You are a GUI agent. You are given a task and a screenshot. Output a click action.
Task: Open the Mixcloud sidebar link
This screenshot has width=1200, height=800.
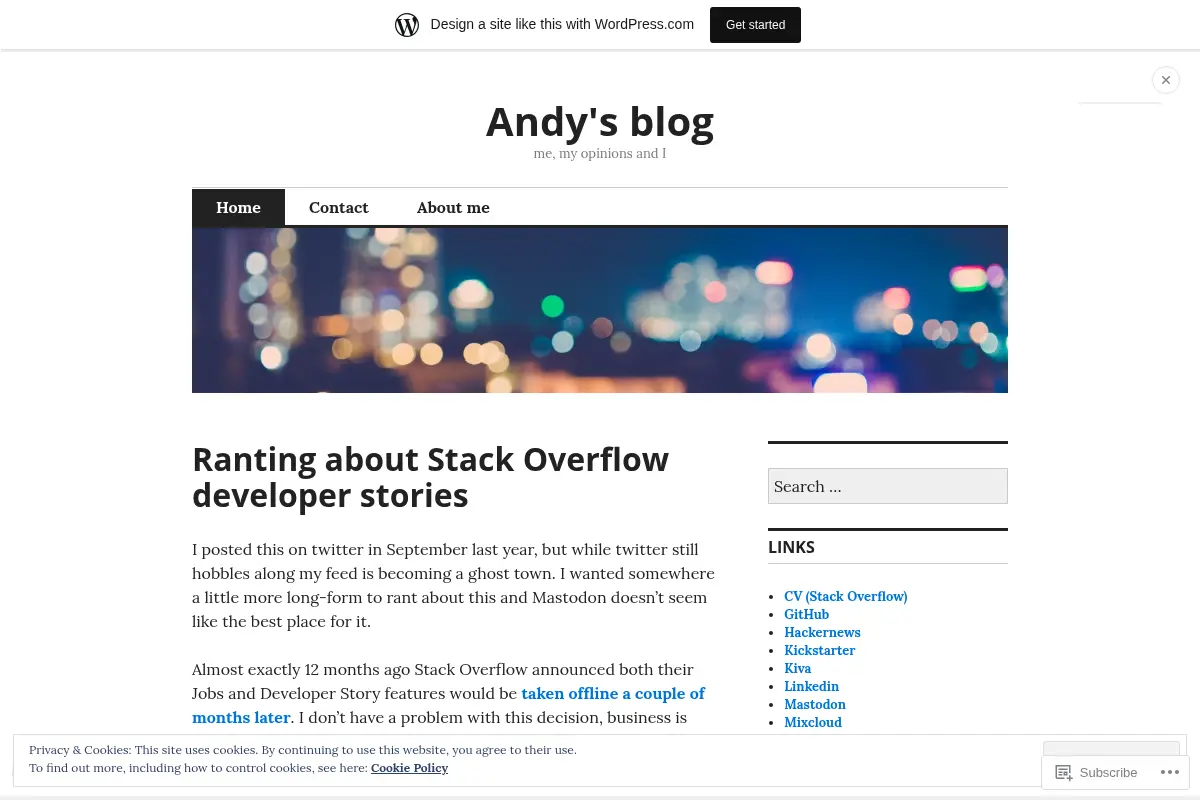point(813,722)
